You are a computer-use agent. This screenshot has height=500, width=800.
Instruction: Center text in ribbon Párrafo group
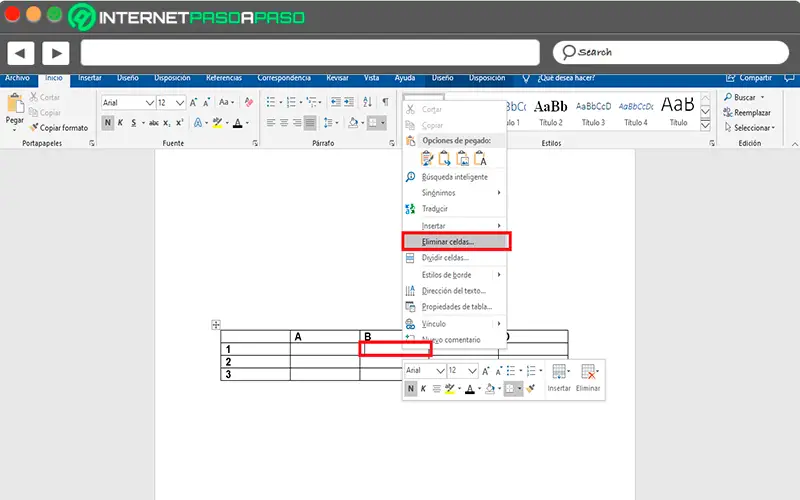[284, 123]
